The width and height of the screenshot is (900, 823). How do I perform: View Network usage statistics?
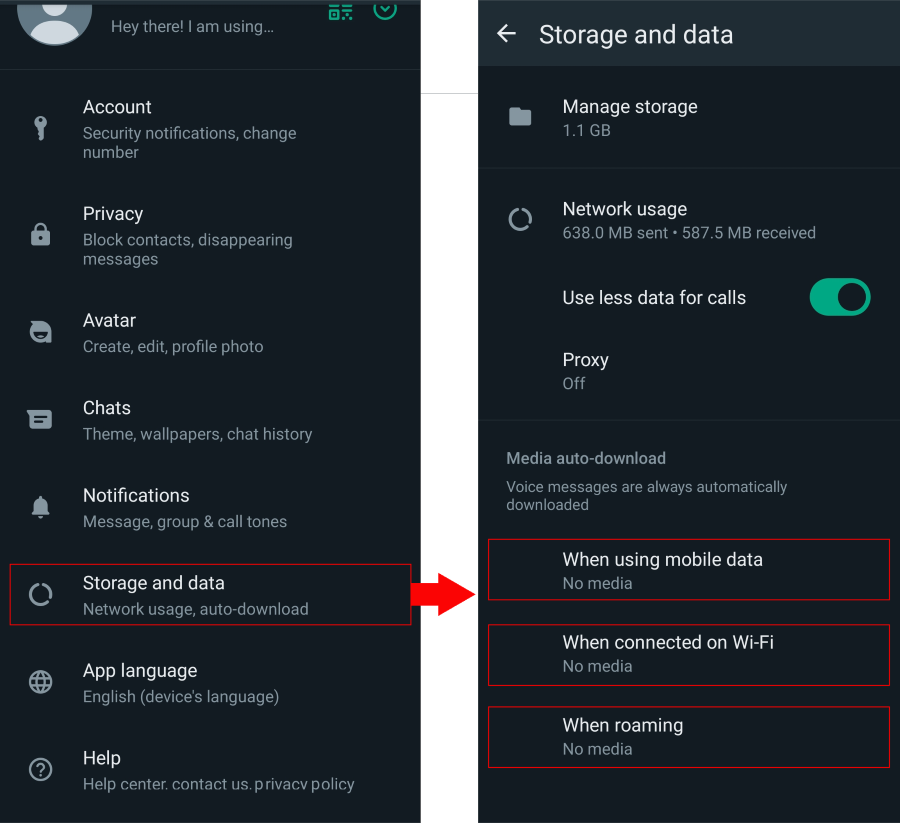[x=688, y=220]
